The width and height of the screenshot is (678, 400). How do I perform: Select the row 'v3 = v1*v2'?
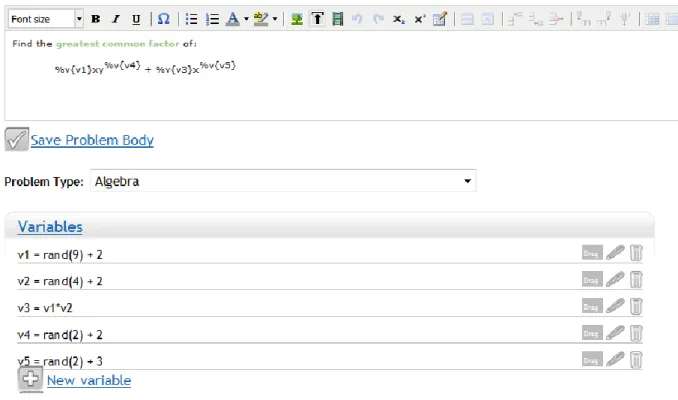tap(330, 307)
